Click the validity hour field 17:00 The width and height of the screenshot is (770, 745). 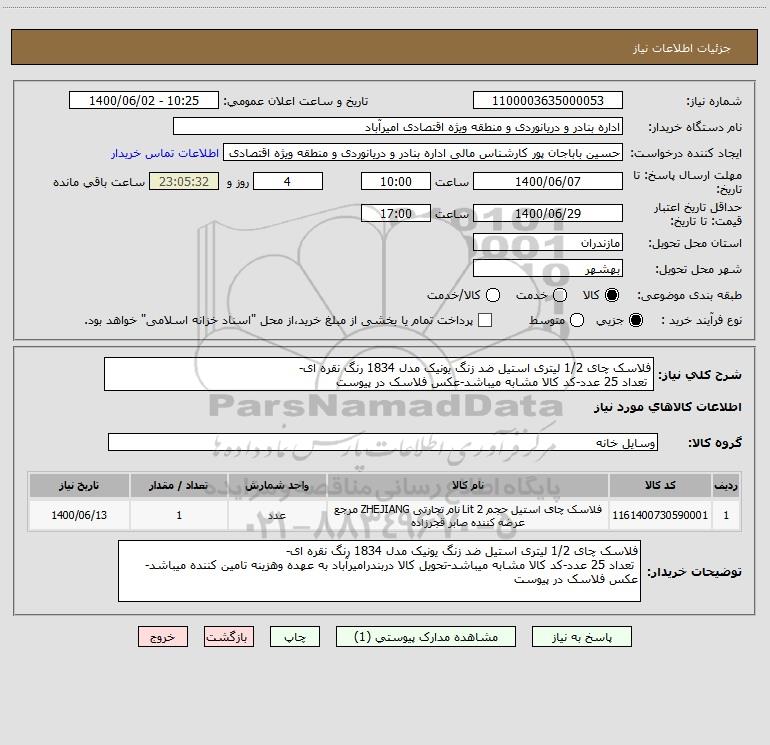396,214
